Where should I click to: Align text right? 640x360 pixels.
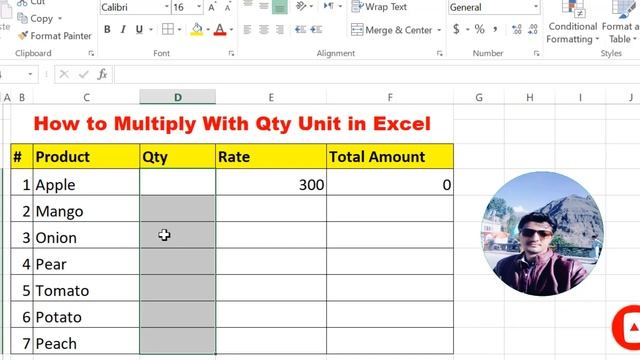click(x=280, y=29)
